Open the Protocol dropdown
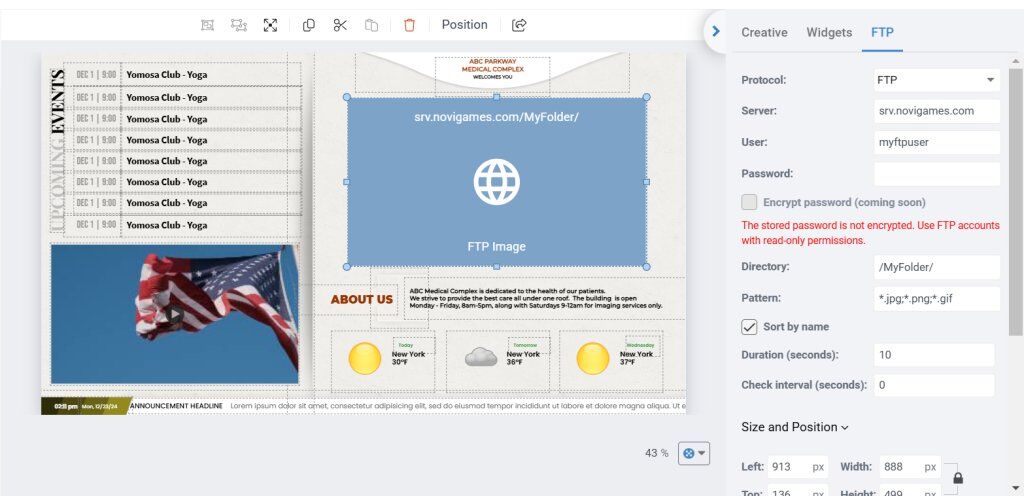Screen dimensions: 1024x496 [x=937, y=80]
